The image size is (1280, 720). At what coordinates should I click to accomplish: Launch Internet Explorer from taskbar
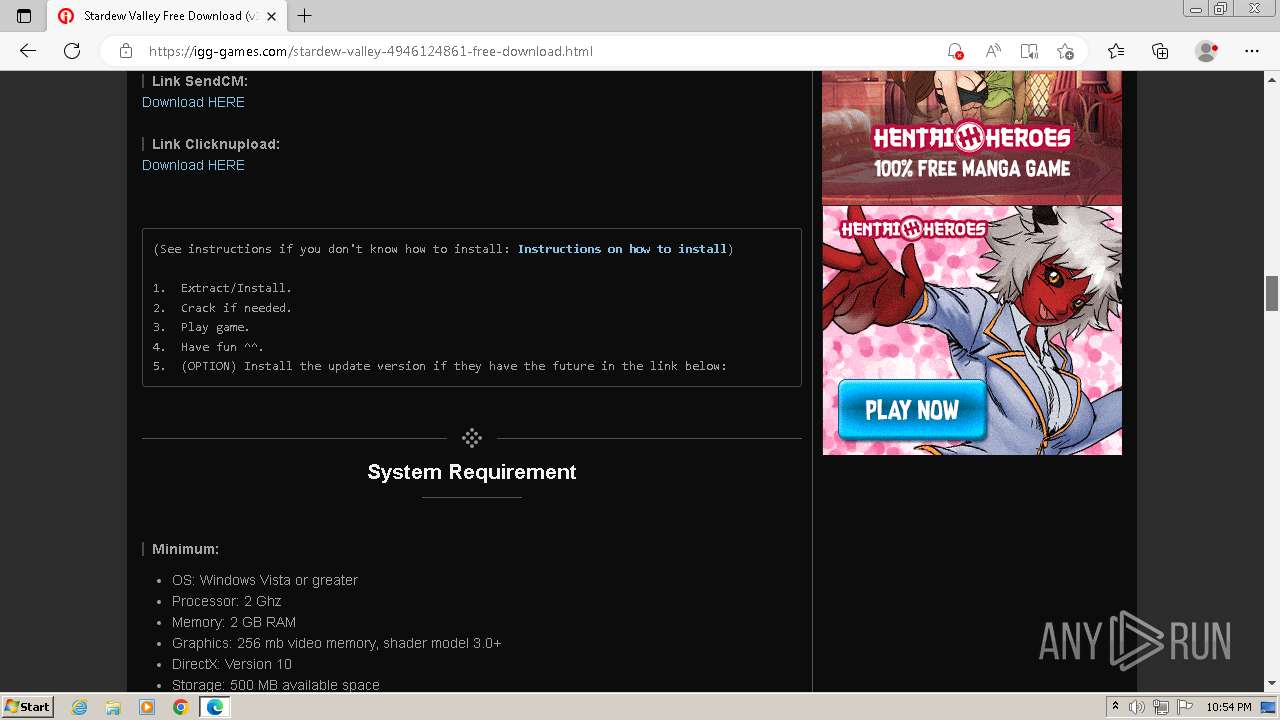click(80, 707)
